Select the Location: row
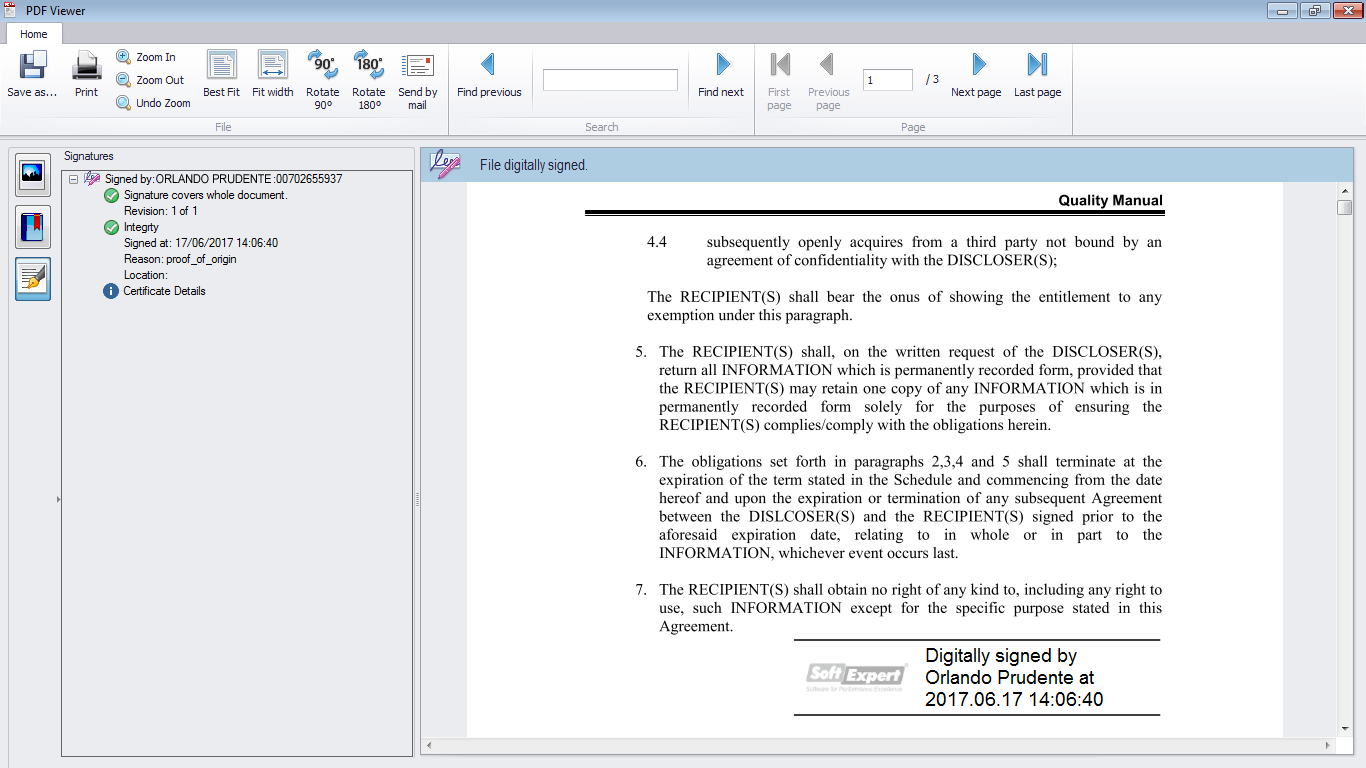 (146, 275)
